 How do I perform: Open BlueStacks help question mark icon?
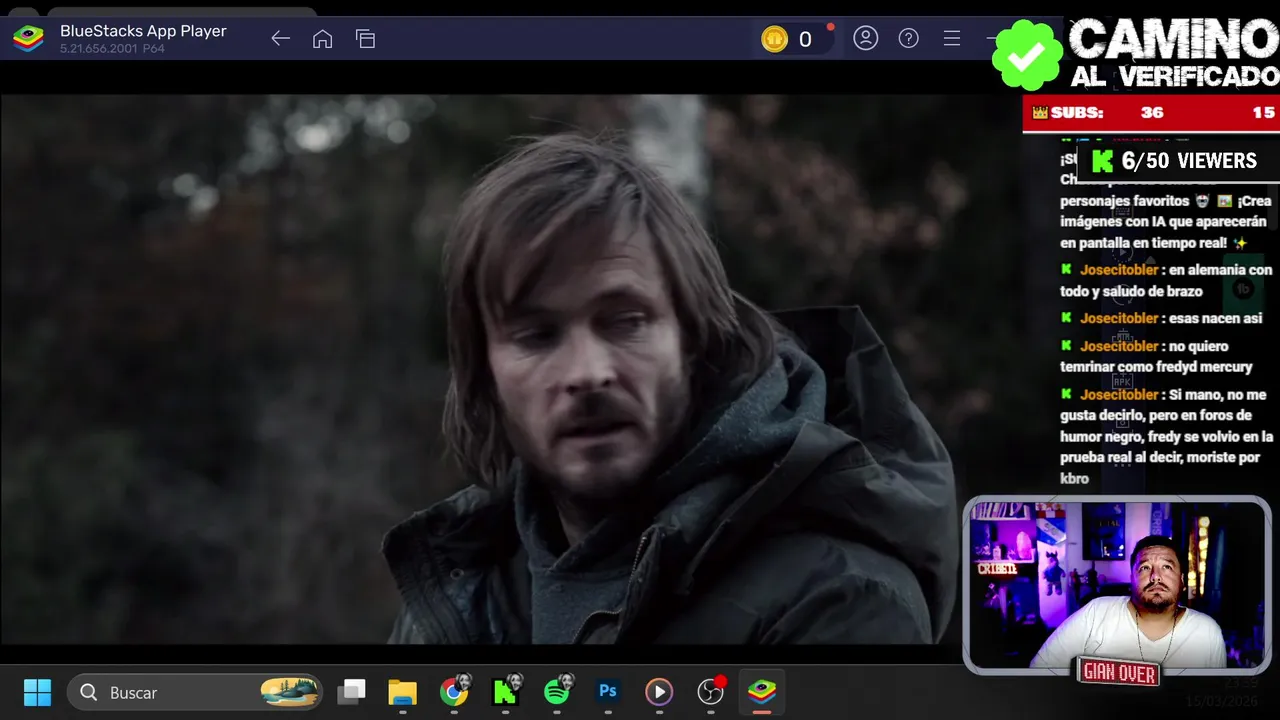(908, 38)
